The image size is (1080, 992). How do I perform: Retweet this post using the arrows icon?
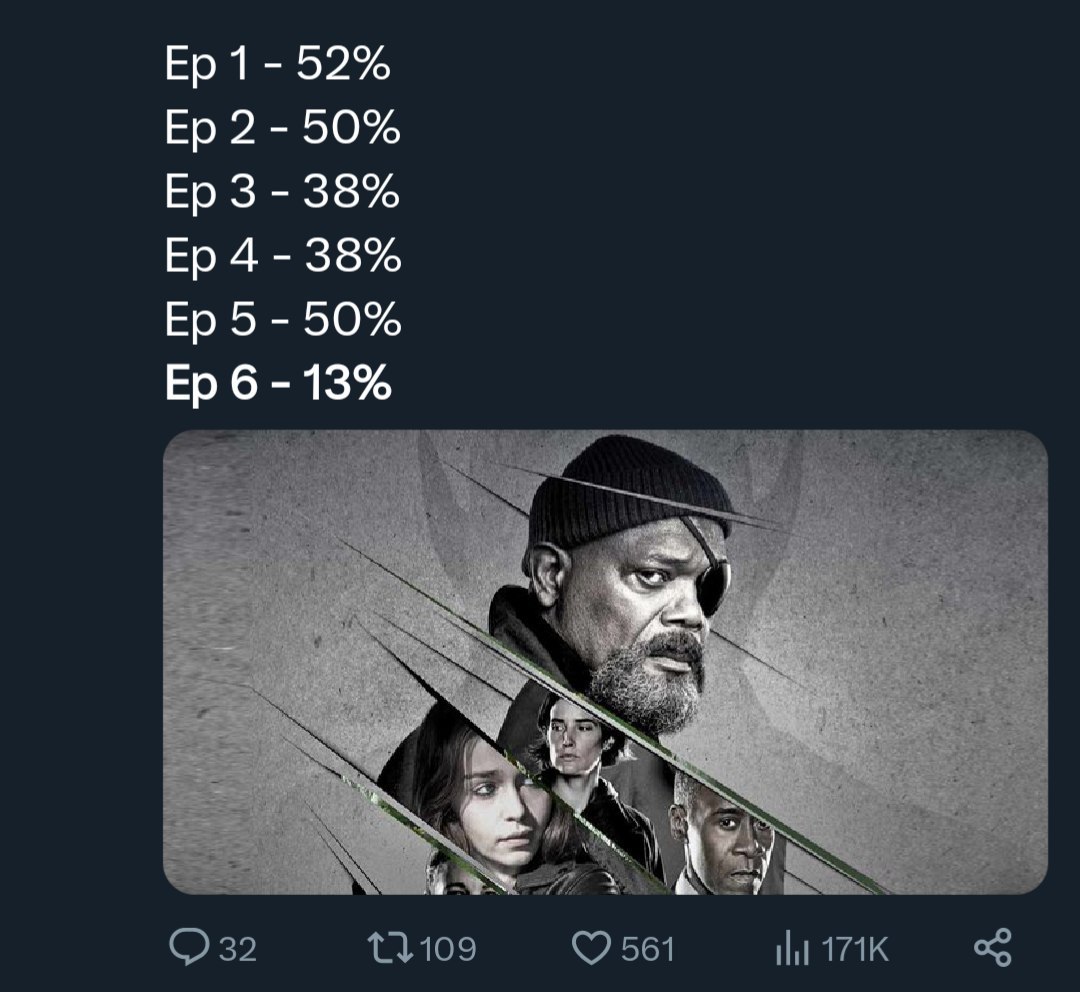pyautogui.click(x=390, y=948)
